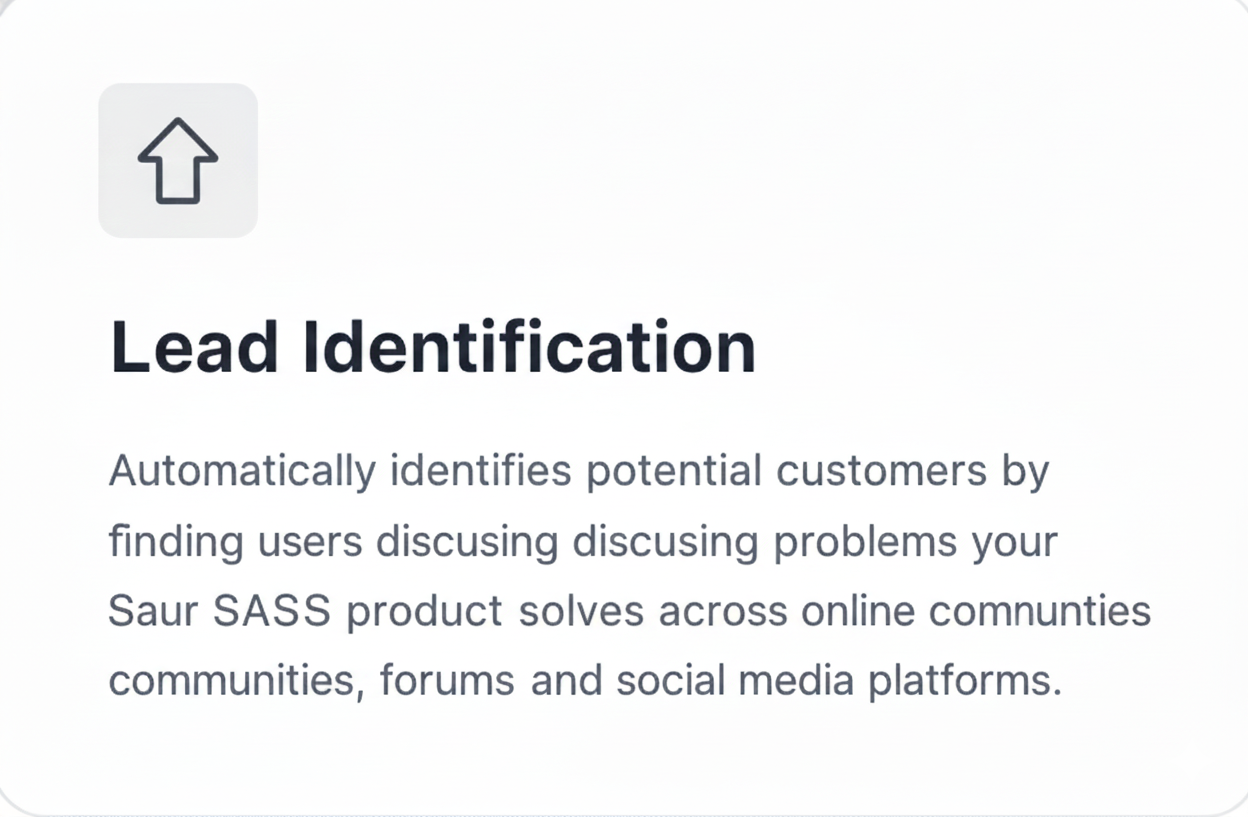Image resolution: width=1248 pixels, height=817 pixels.
Task: Select the word Identification in the title
Action: [527, 348]
